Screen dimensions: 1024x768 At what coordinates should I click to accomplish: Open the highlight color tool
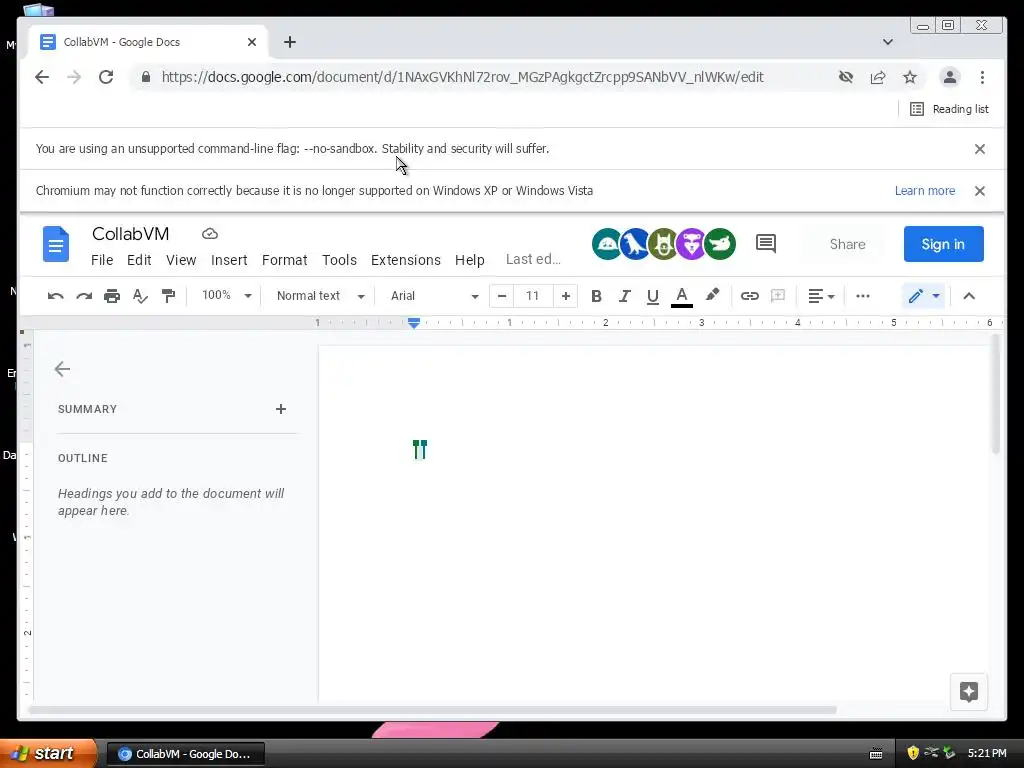tap(712, 295)
